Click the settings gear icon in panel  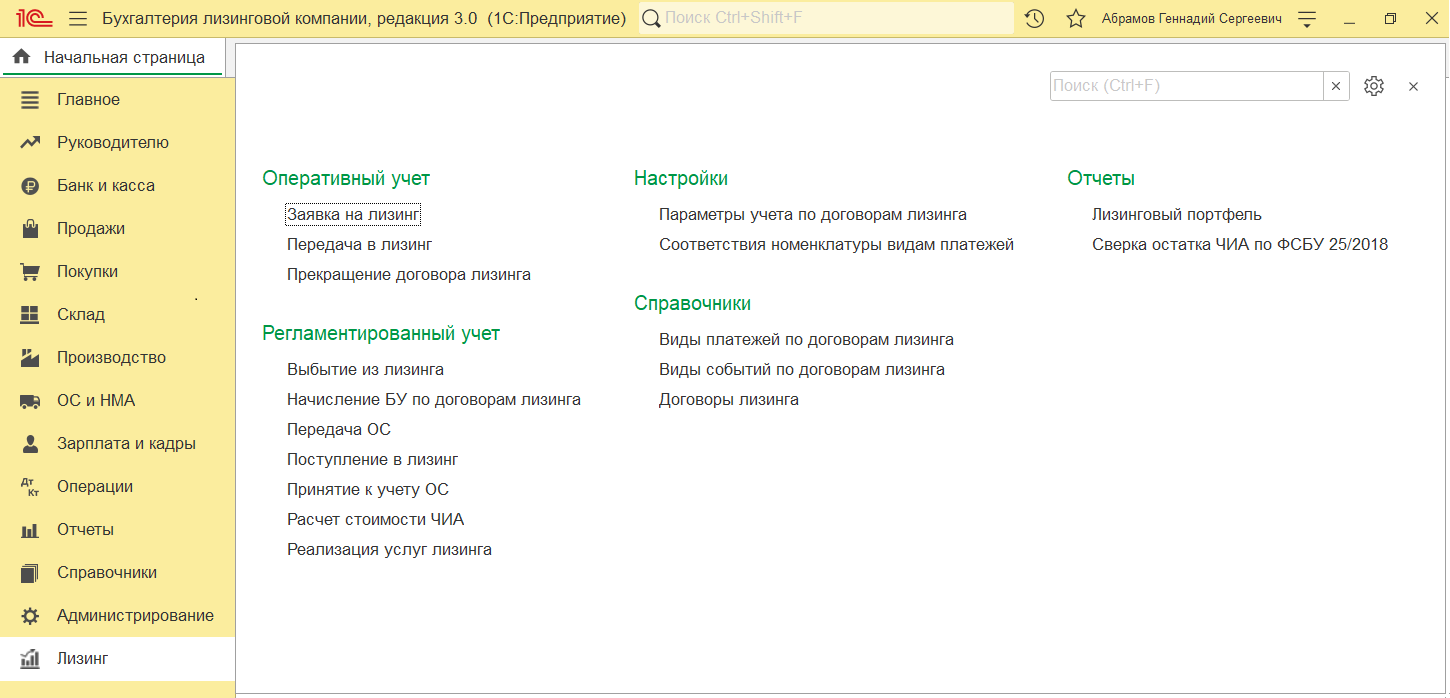click(x=1374, y=86)
